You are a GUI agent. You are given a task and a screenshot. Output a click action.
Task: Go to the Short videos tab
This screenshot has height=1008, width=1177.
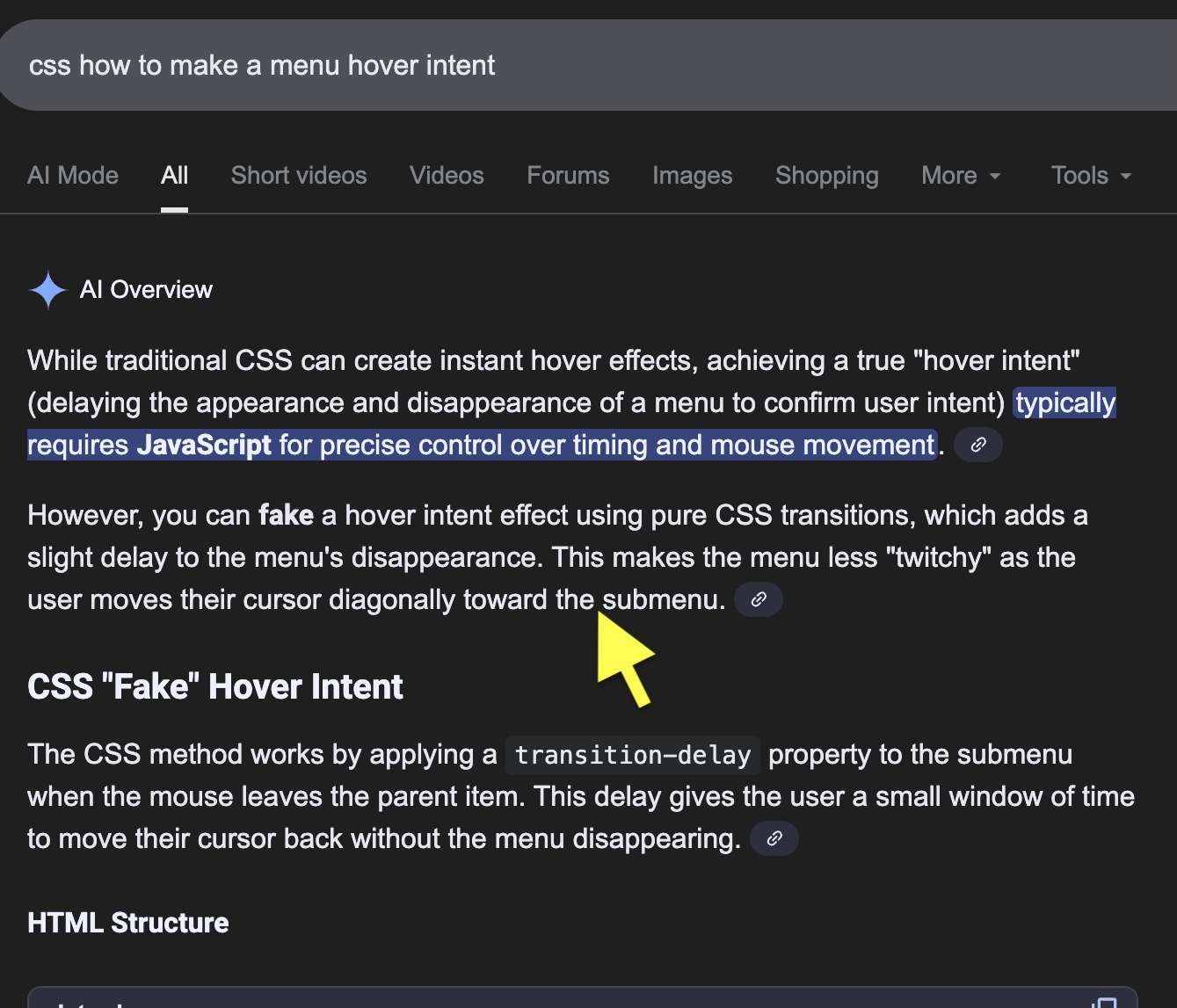pos(299,176)
